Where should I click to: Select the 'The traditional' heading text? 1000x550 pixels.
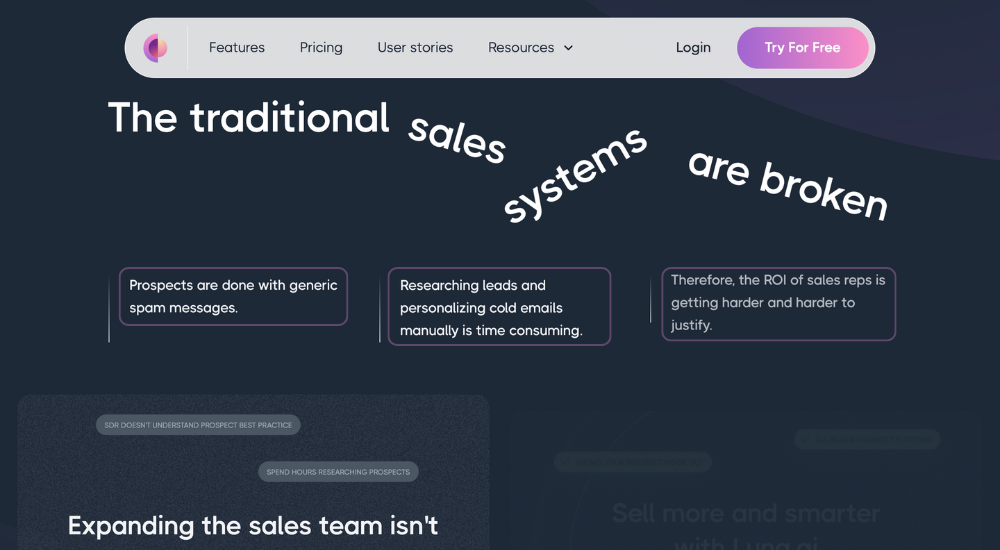(249, 118)
